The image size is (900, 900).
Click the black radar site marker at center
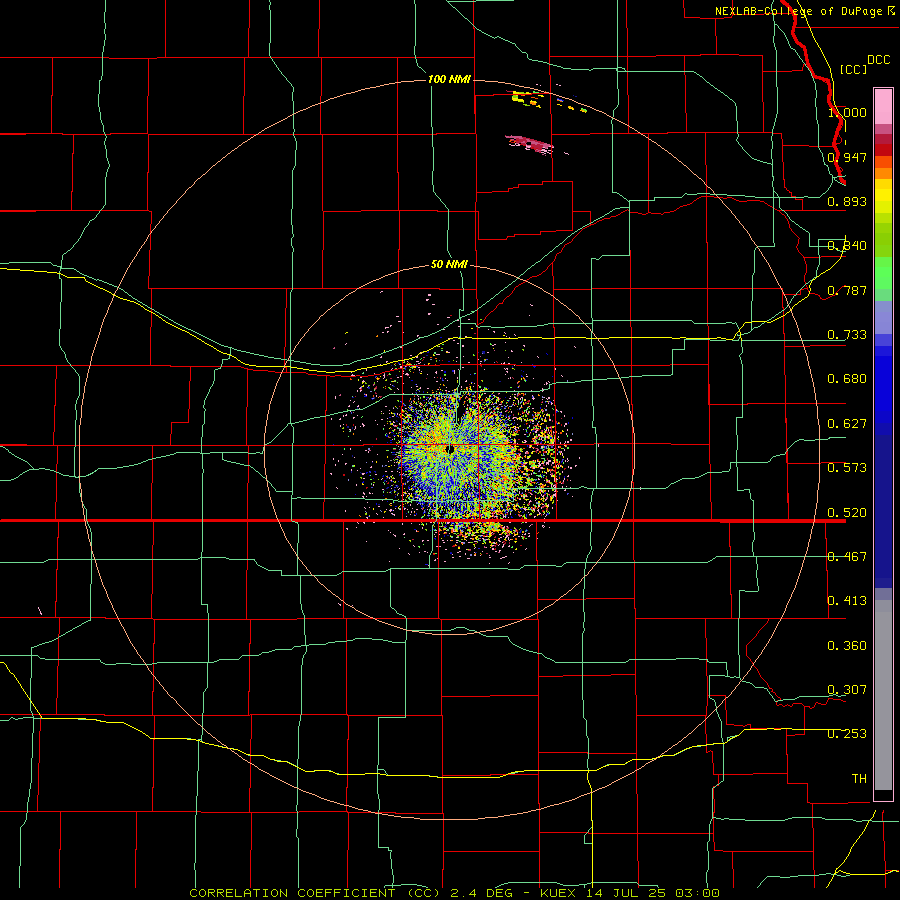coord(451,449)
